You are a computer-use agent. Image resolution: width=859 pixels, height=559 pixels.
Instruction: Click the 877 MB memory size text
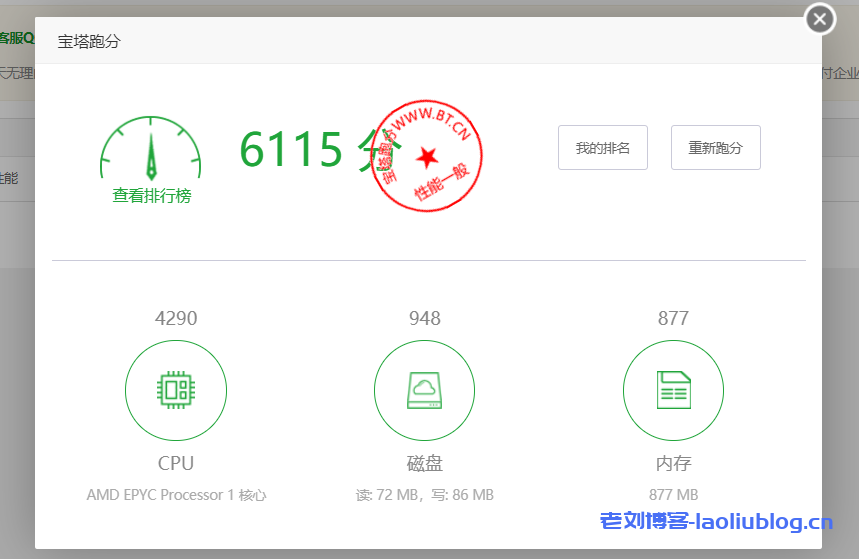pos(673,495)
